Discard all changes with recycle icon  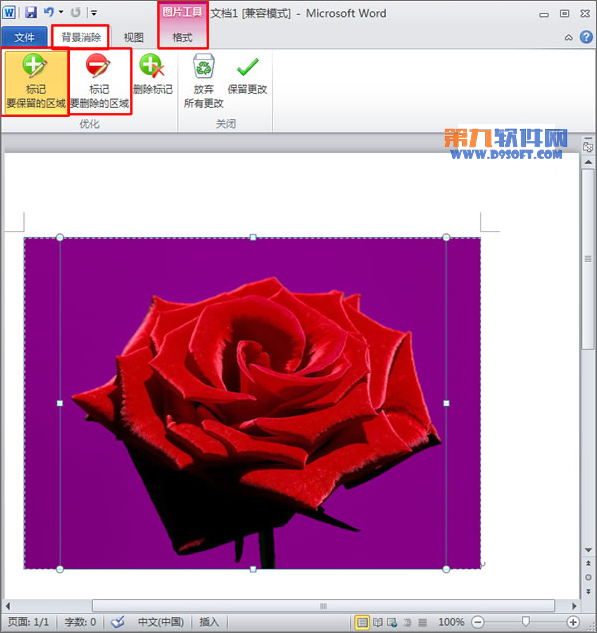(x=204, y=82)
